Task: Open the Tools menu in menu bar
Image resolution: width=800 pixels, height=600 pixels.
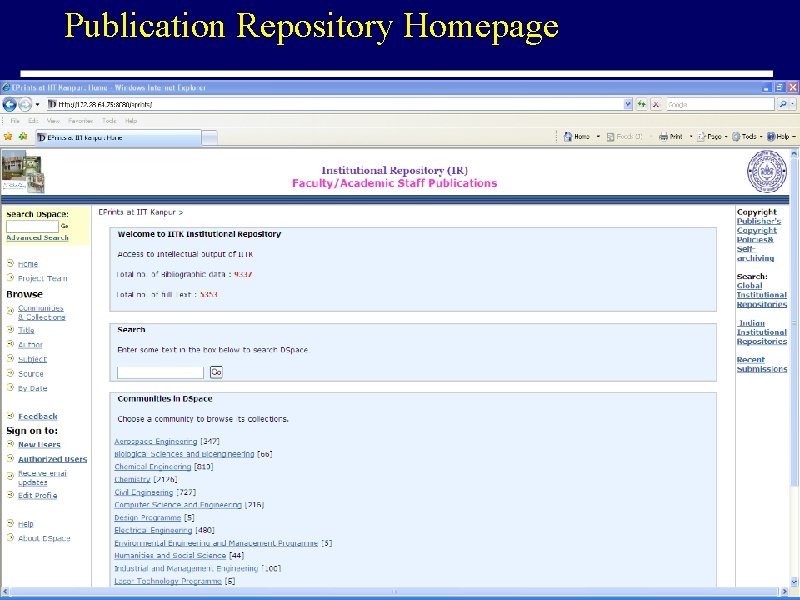Action: (x=109, y=121)
